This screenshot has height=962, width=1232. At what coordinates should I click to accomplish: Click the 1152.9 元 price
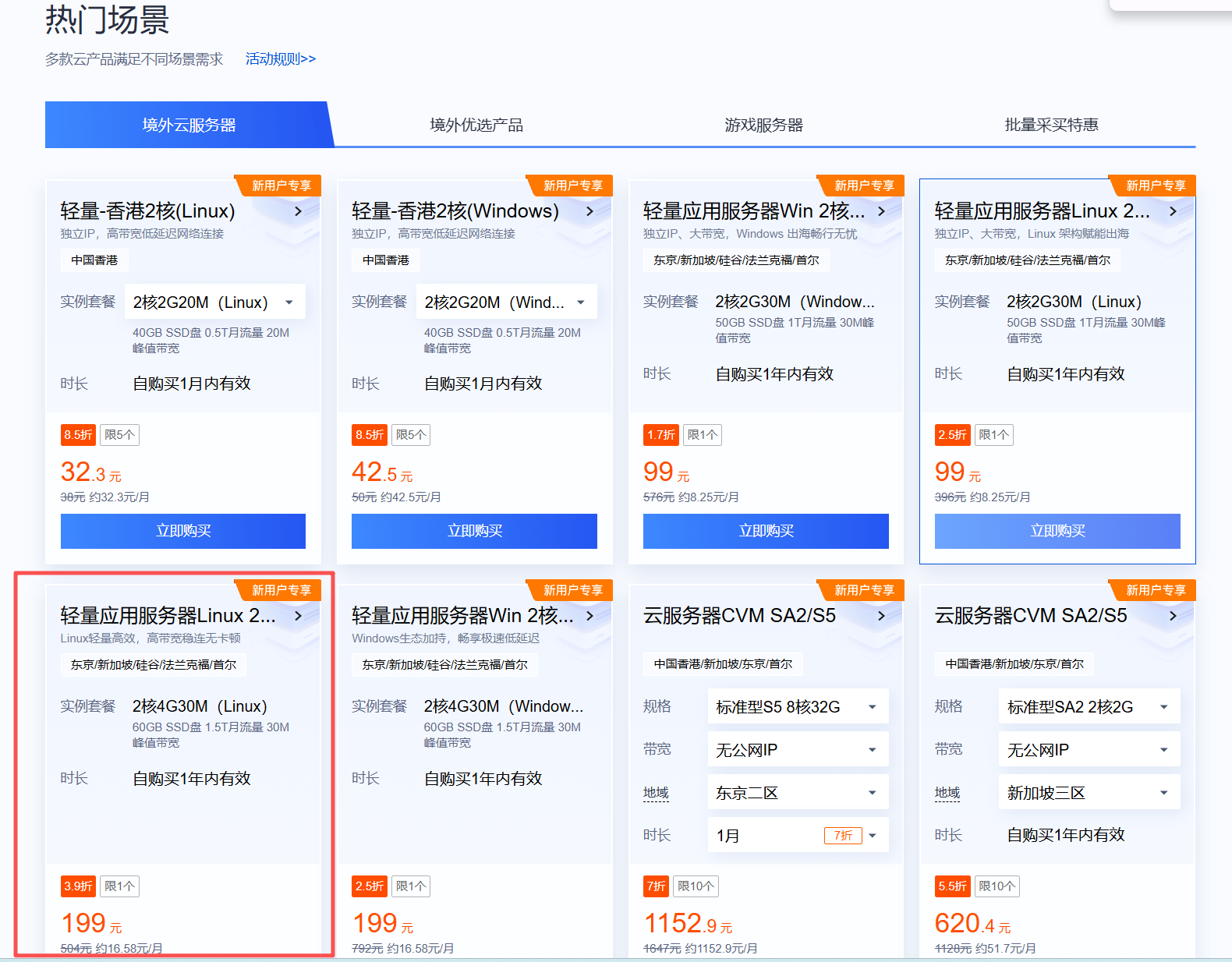pyautogui.click(x=688, y=924)
